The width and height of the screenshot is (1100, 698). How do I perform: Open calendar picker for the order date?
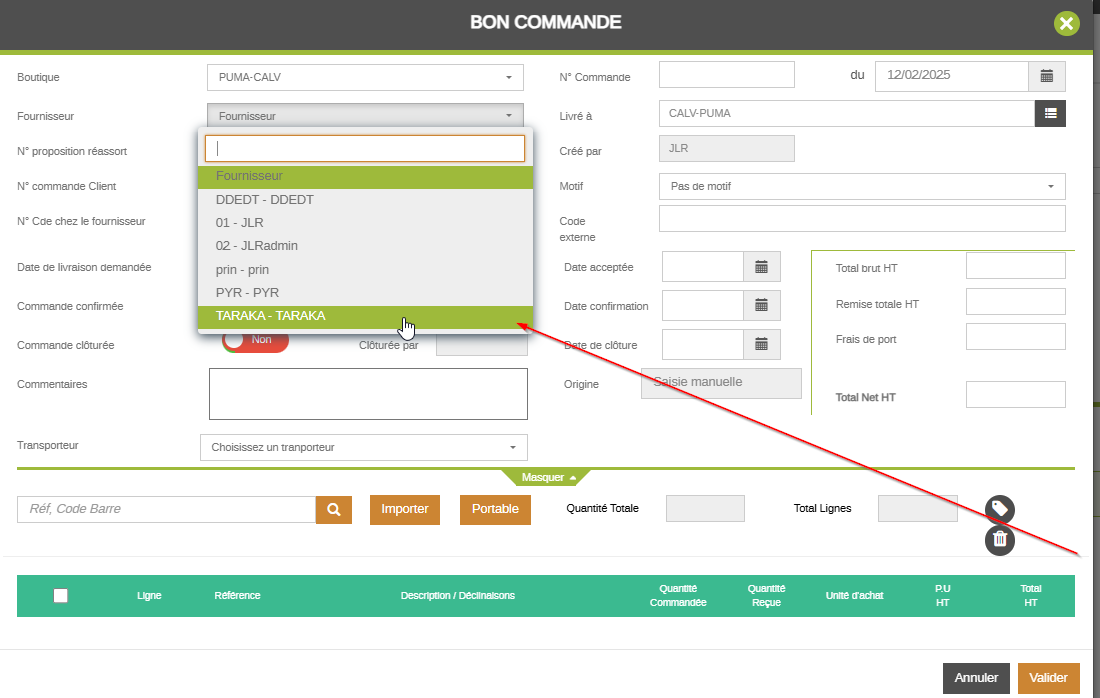click(x=1046, y=76)
